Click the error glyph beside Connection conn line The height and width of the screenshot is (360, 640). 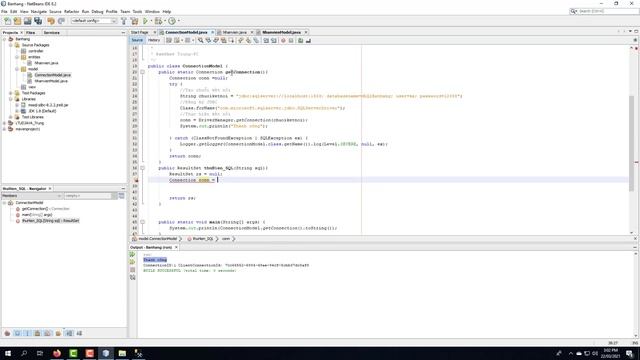click(x=136, y=180)
